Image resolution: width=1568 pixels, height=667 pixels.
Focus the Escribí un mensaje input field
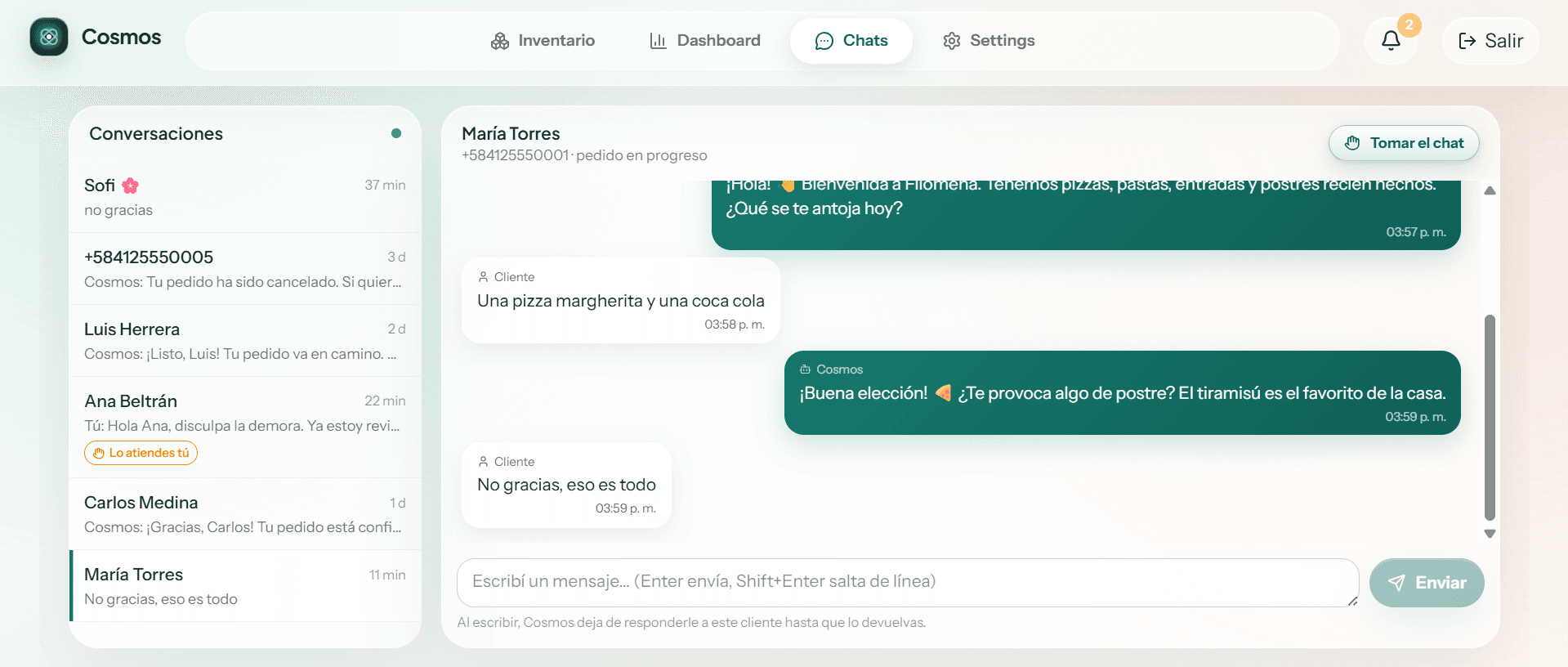[908, 583]
